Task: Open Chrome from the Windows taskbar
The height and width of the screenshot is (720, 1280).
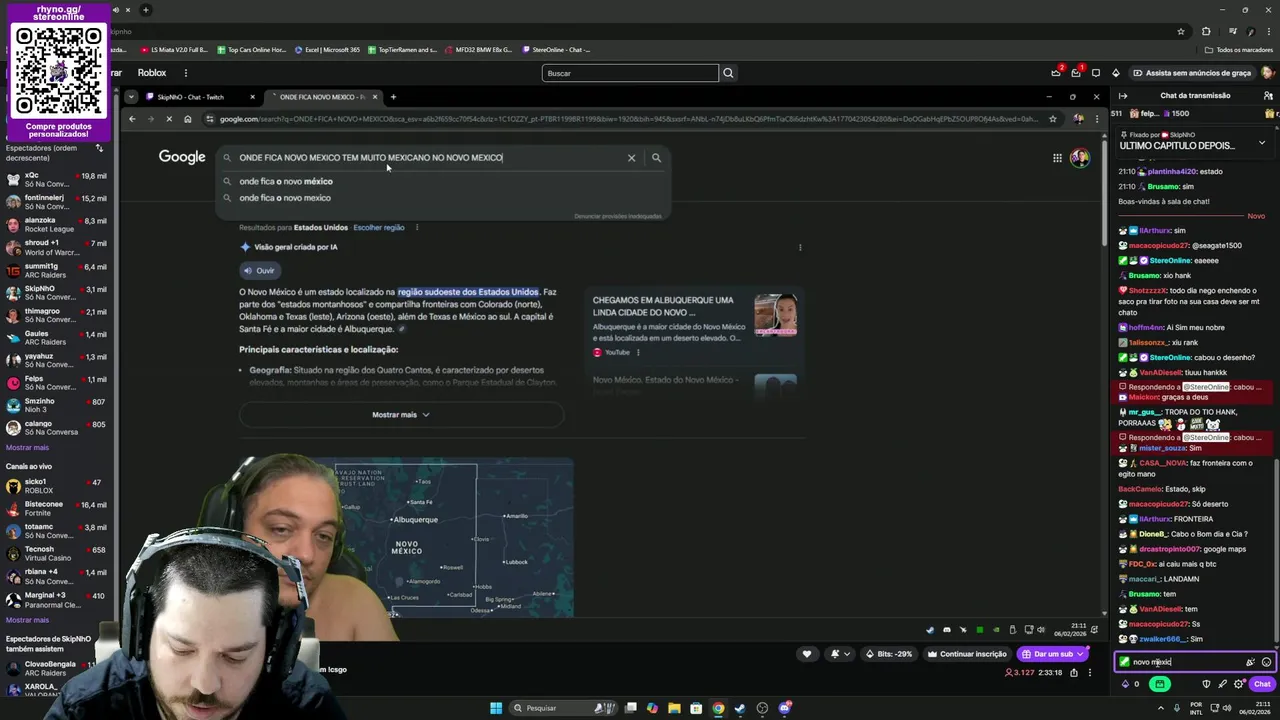Action: point(718,708)
